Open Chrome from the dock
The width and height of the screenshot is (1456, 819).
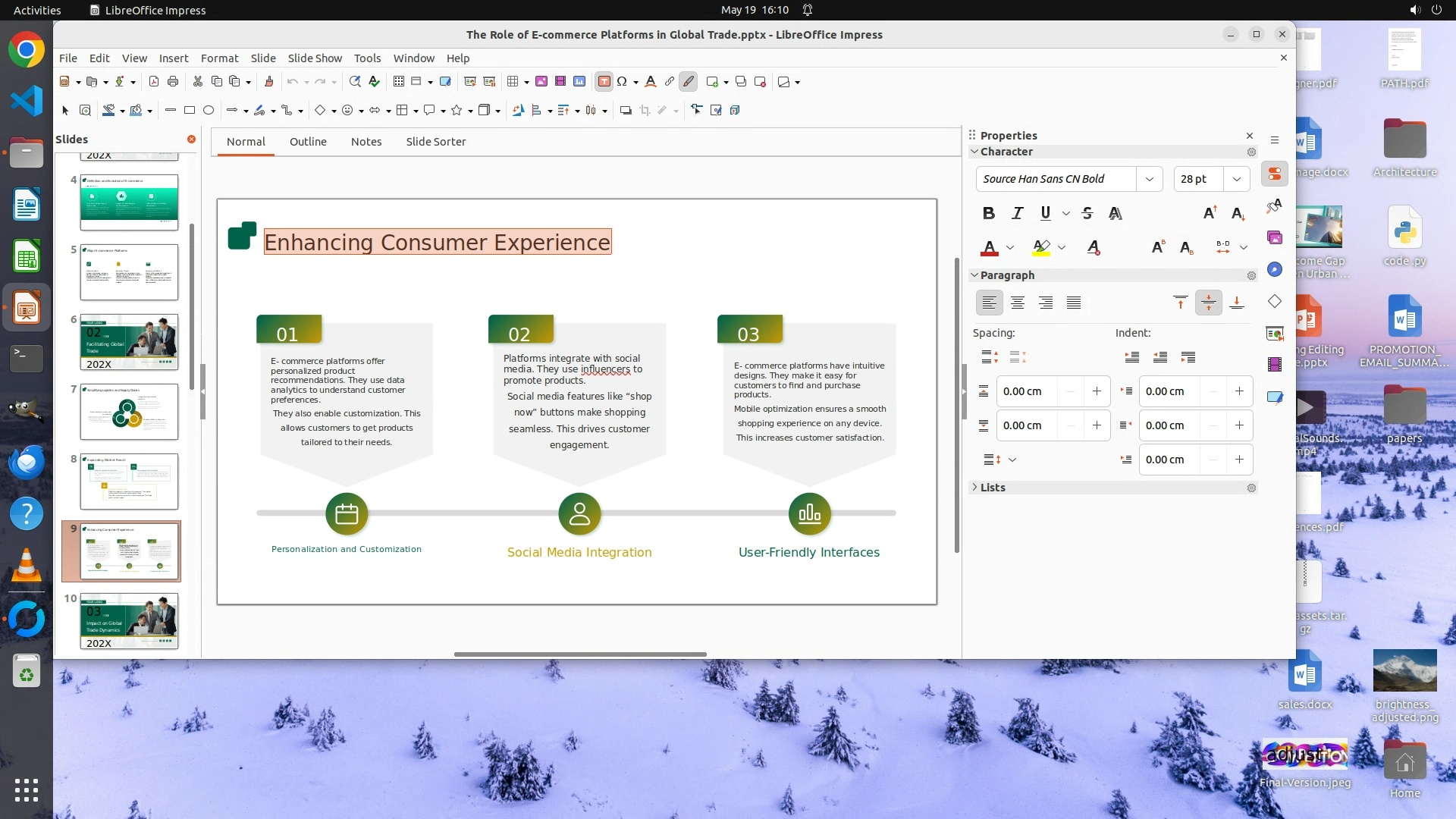point(27,50)
